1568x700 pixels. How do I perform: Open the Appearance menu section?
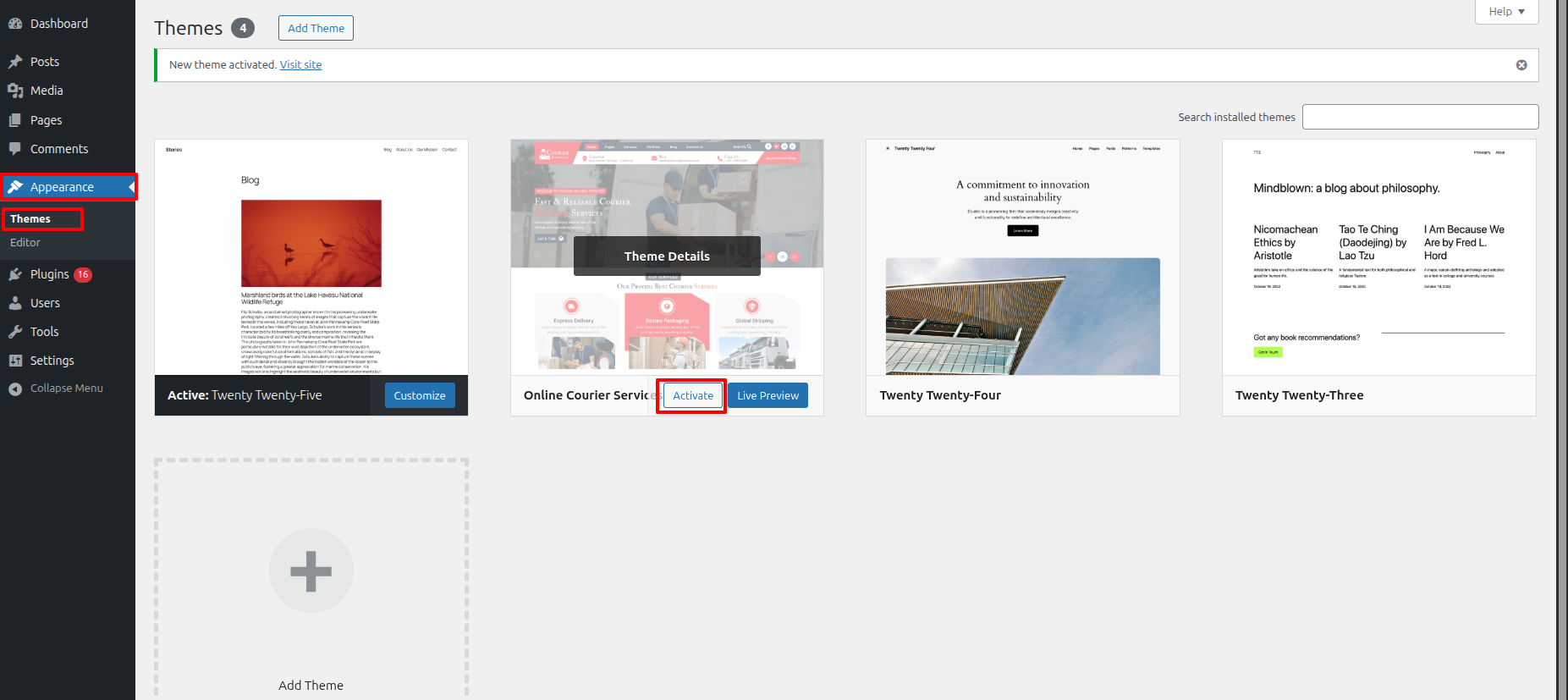[x=62, y=187]
